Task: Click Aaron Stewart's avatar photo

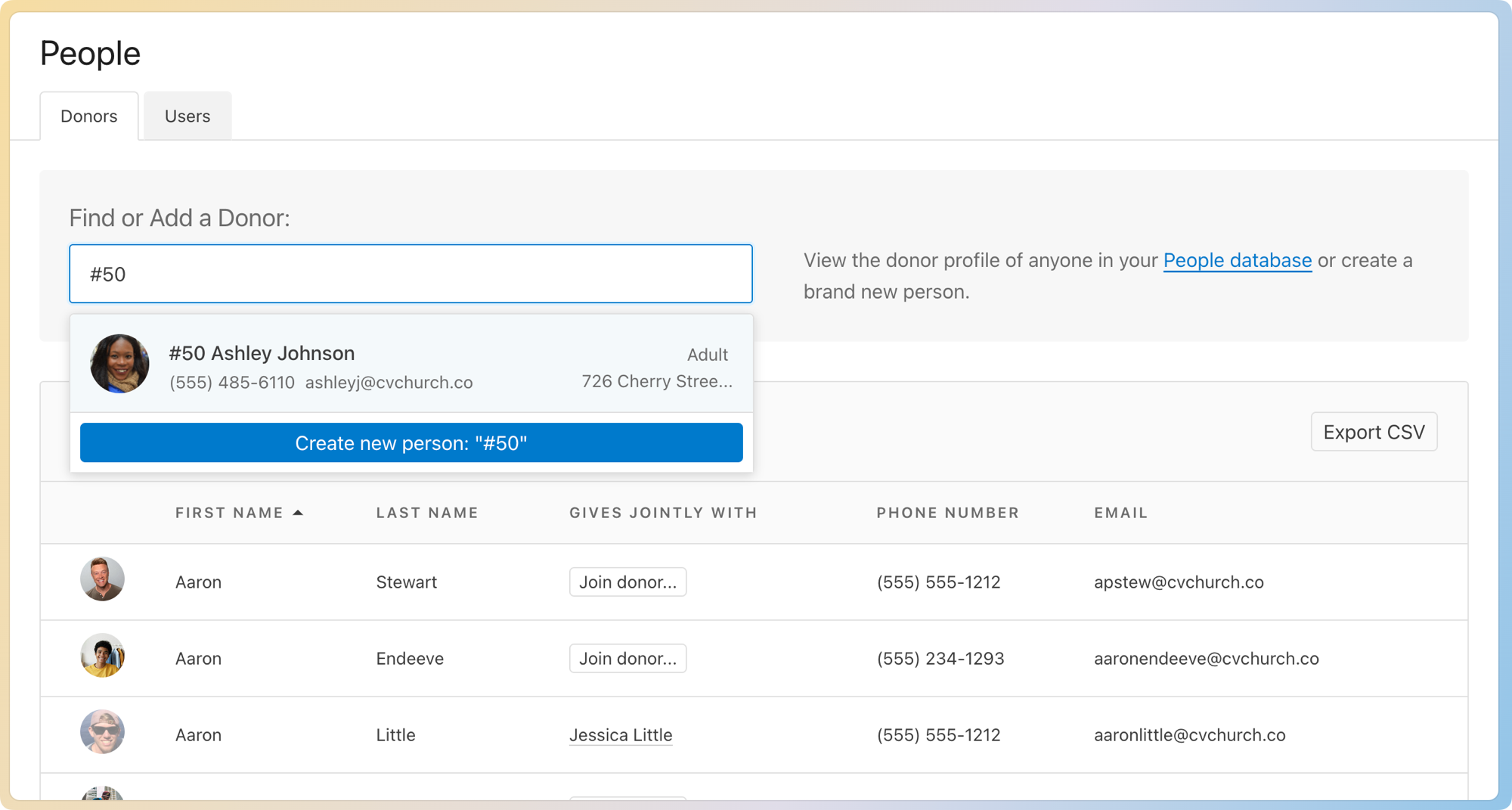Action: 102,579
